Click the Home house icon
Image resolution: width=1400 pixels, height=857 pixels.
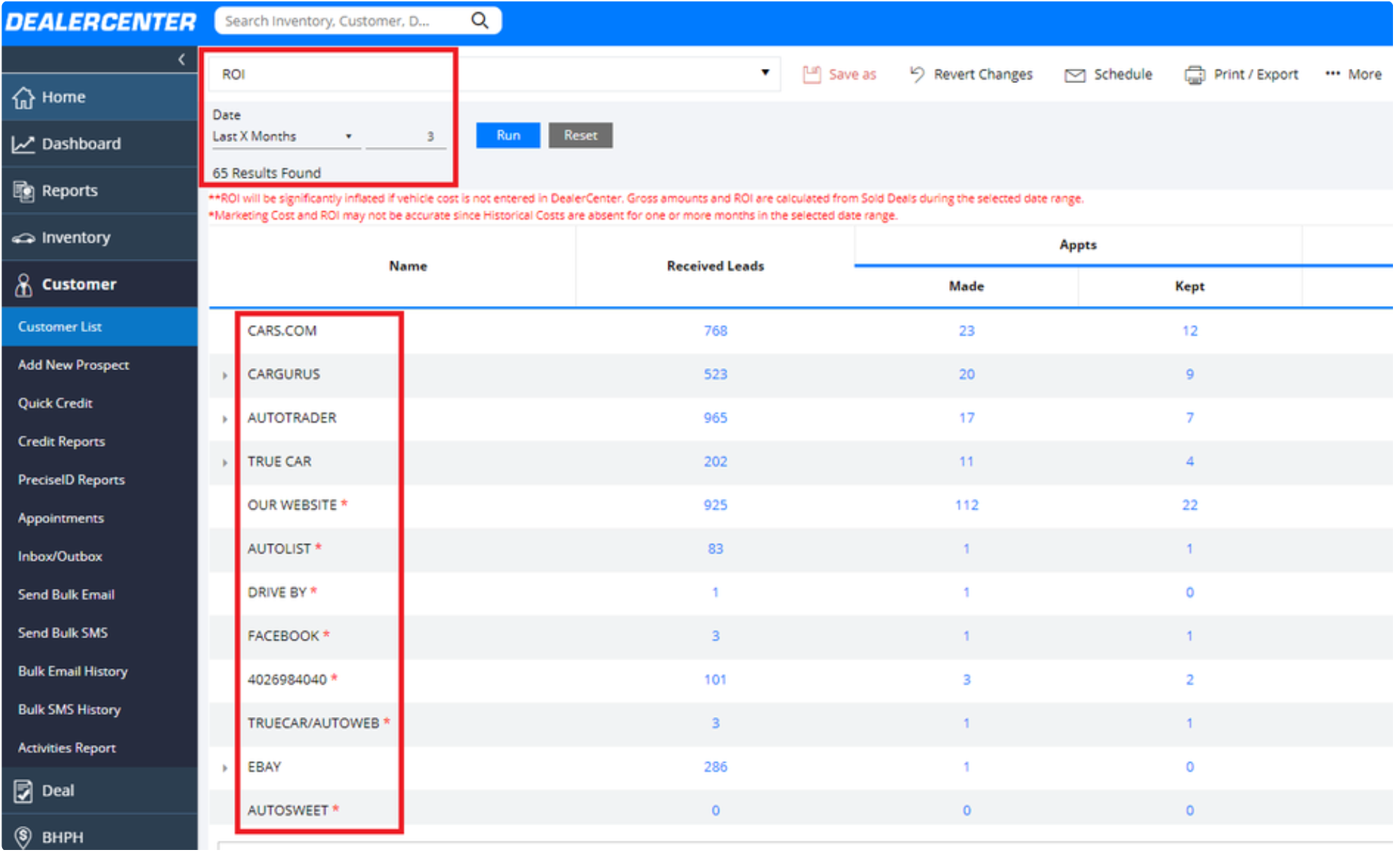click(x=23, y=97)
